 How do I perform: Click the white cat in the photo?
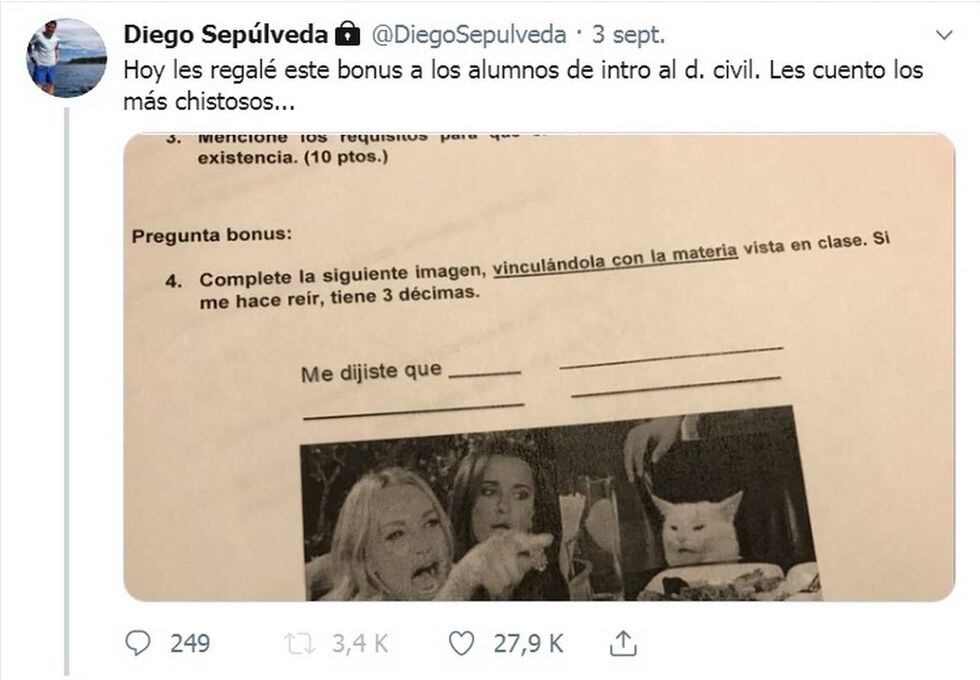pos(699,529)
